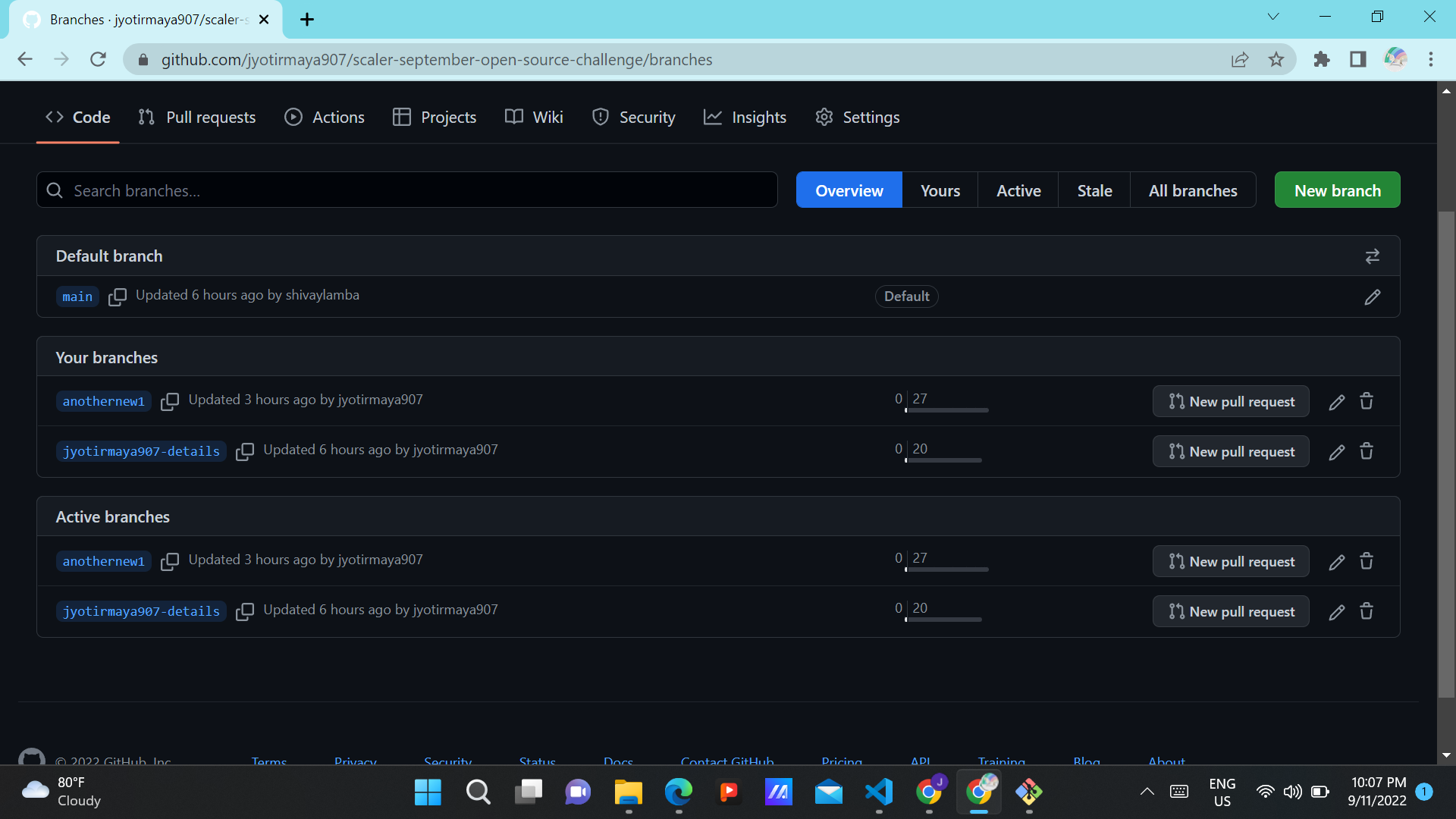This screenshot has width=1456, height=819.
Task: Open the Chrome three-dot menu
Action: 1431,59
